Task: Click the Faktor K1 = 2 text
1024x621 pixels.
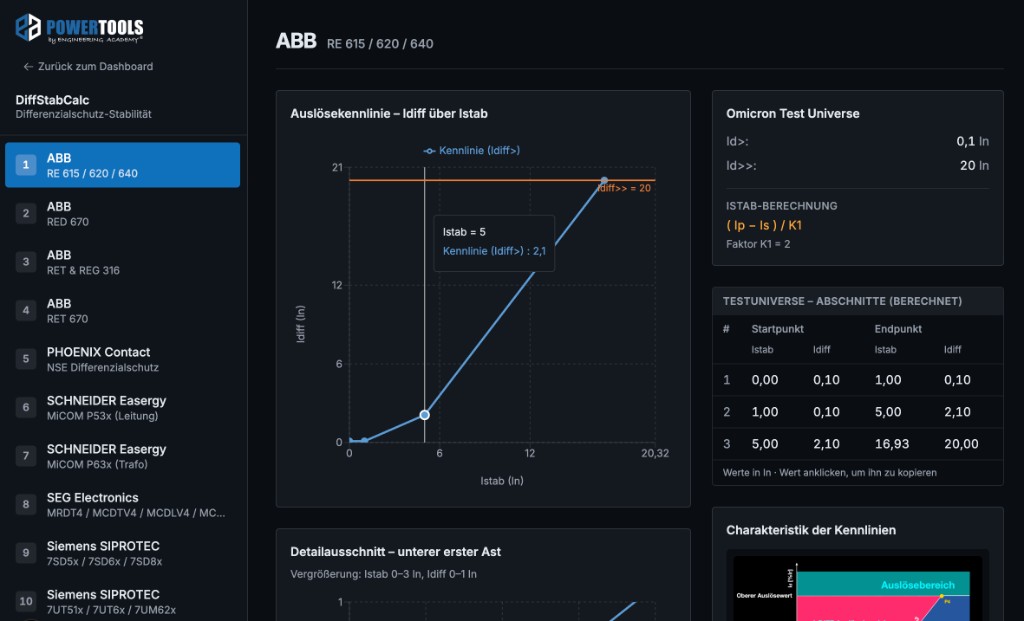Action: (758, 244)
